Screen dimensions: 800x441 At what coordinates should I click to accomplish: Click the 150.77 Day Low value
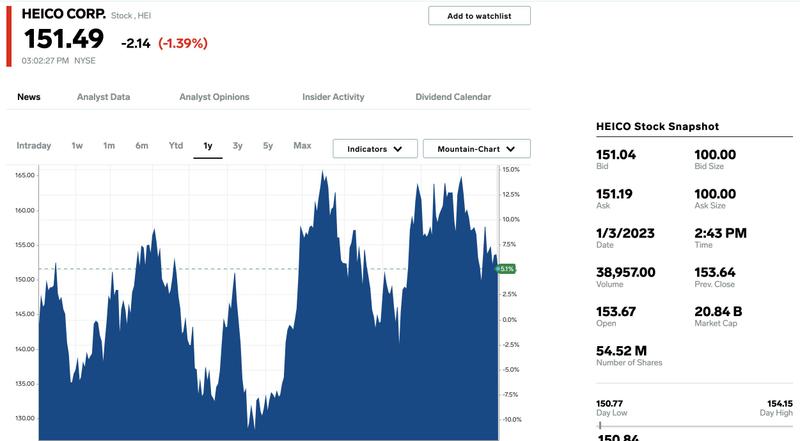point(609,403)
